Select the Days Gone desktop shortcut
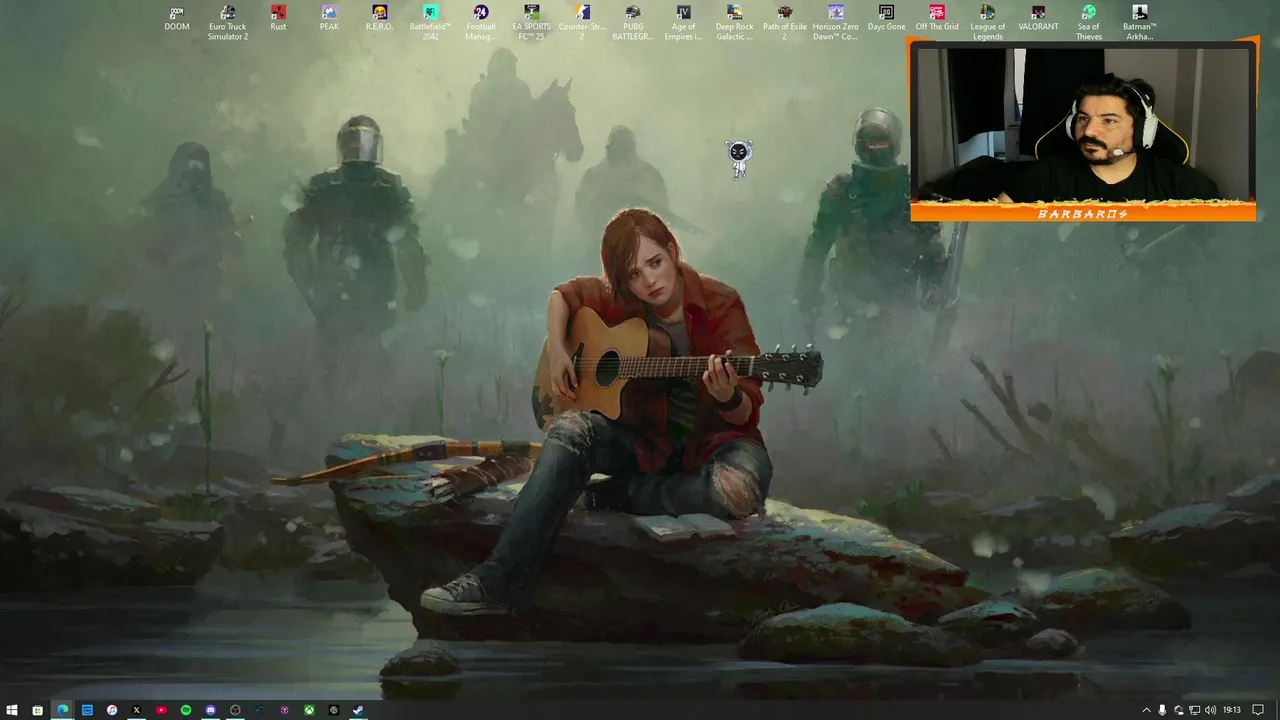Viewport: 1280px width, 720px height. click(886, 18)
